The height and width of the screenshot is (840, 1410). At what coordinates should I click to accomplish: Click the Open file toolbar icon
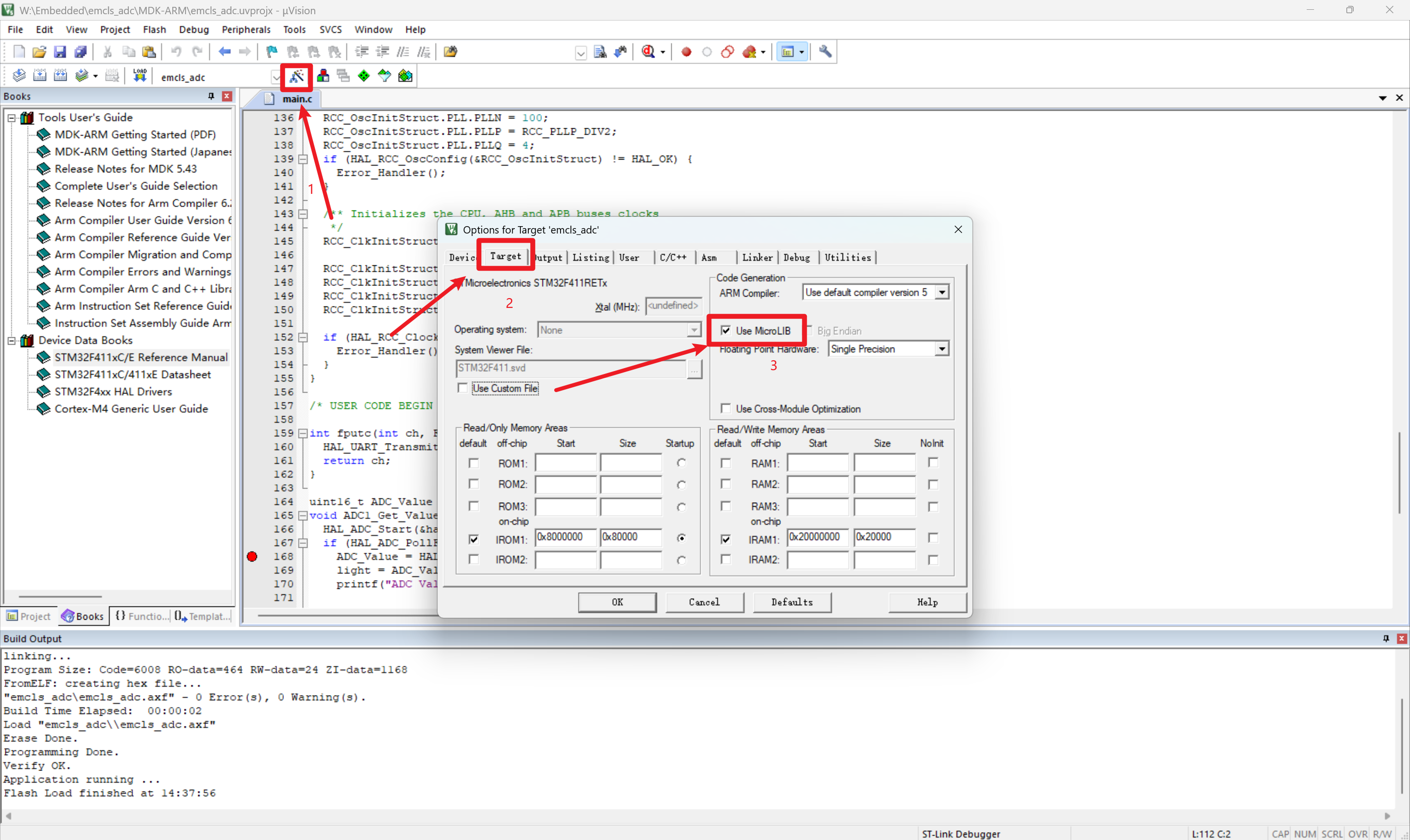pyautogui.click(x=39, y=52)
